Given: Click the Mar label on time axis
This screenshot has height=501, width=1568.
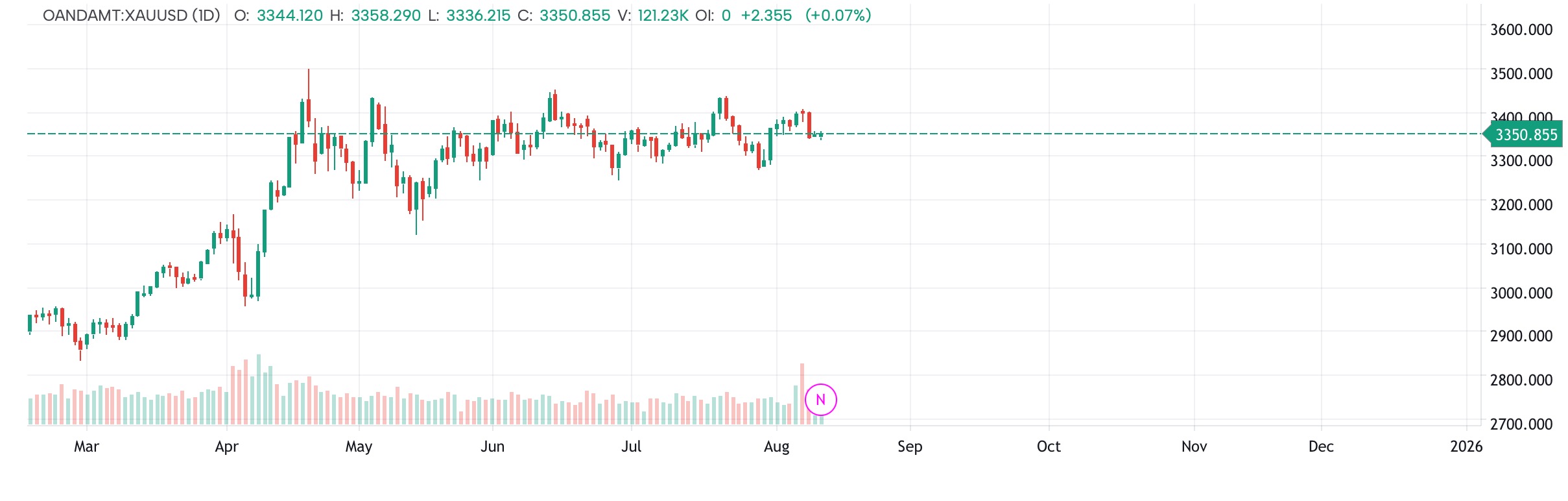Looking at the screenshot, I should pyautogui.click(x=86, y=446).
